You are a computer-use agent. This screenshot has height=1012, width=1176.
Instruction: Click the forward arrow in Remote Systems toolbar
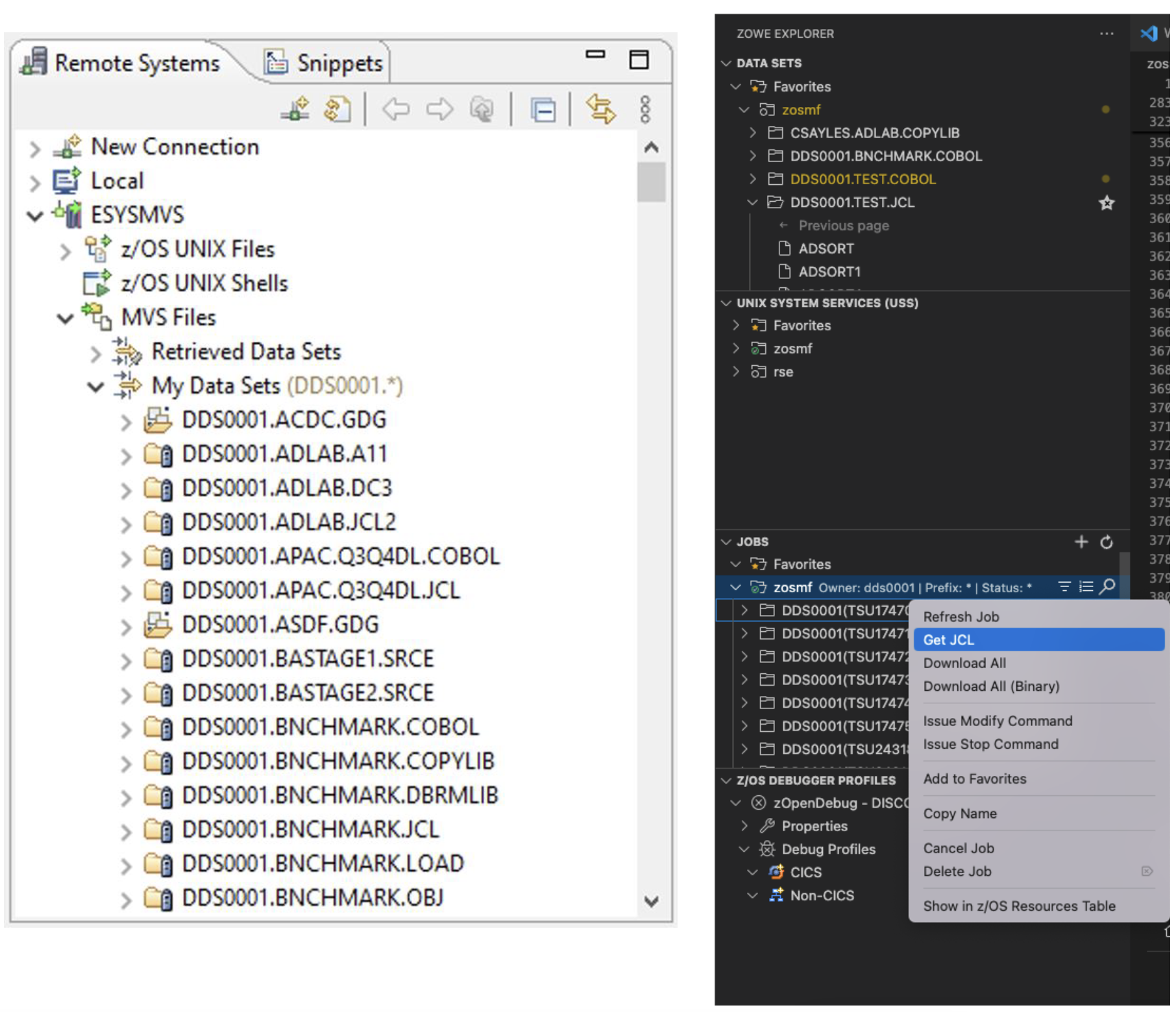pyautogui.click(x=439, y=109)
